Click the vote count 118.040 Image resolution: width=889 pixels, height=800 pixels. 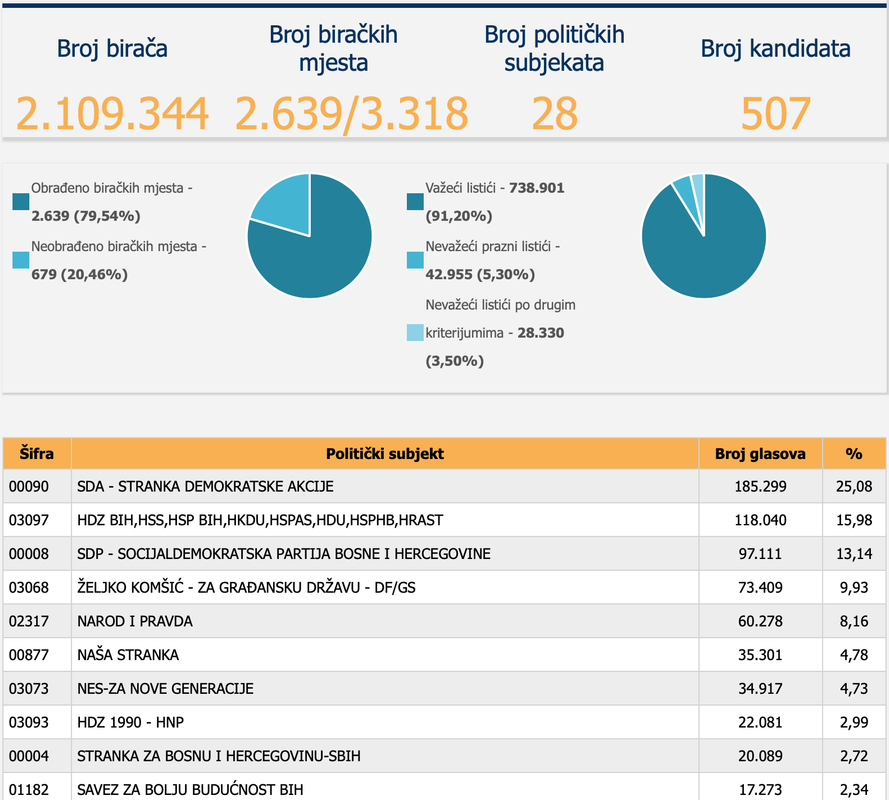[760, 520]
